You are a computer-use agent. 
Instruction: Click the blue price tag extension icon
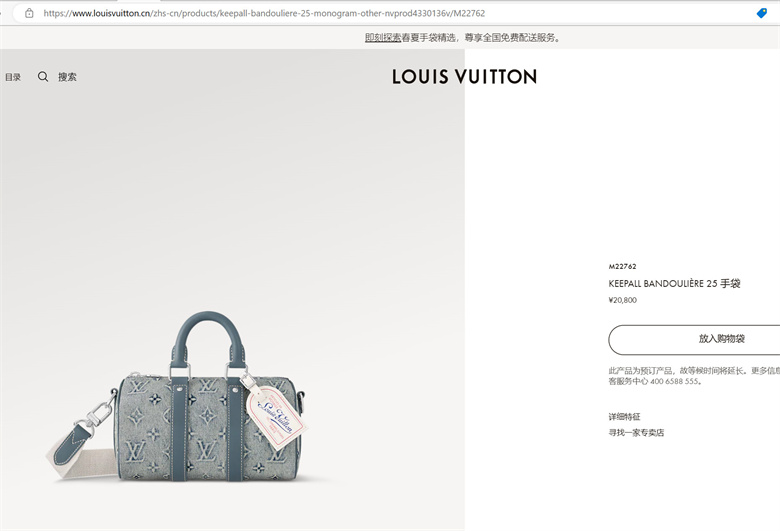[762, 13]
